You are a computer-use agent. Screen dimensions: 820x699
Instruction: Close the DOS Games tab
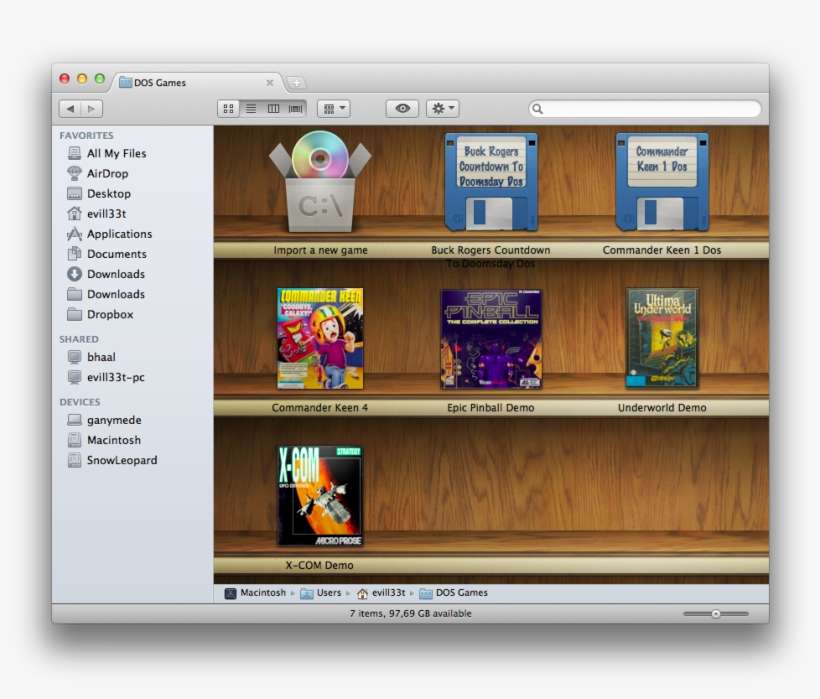[x=270, y=83]
